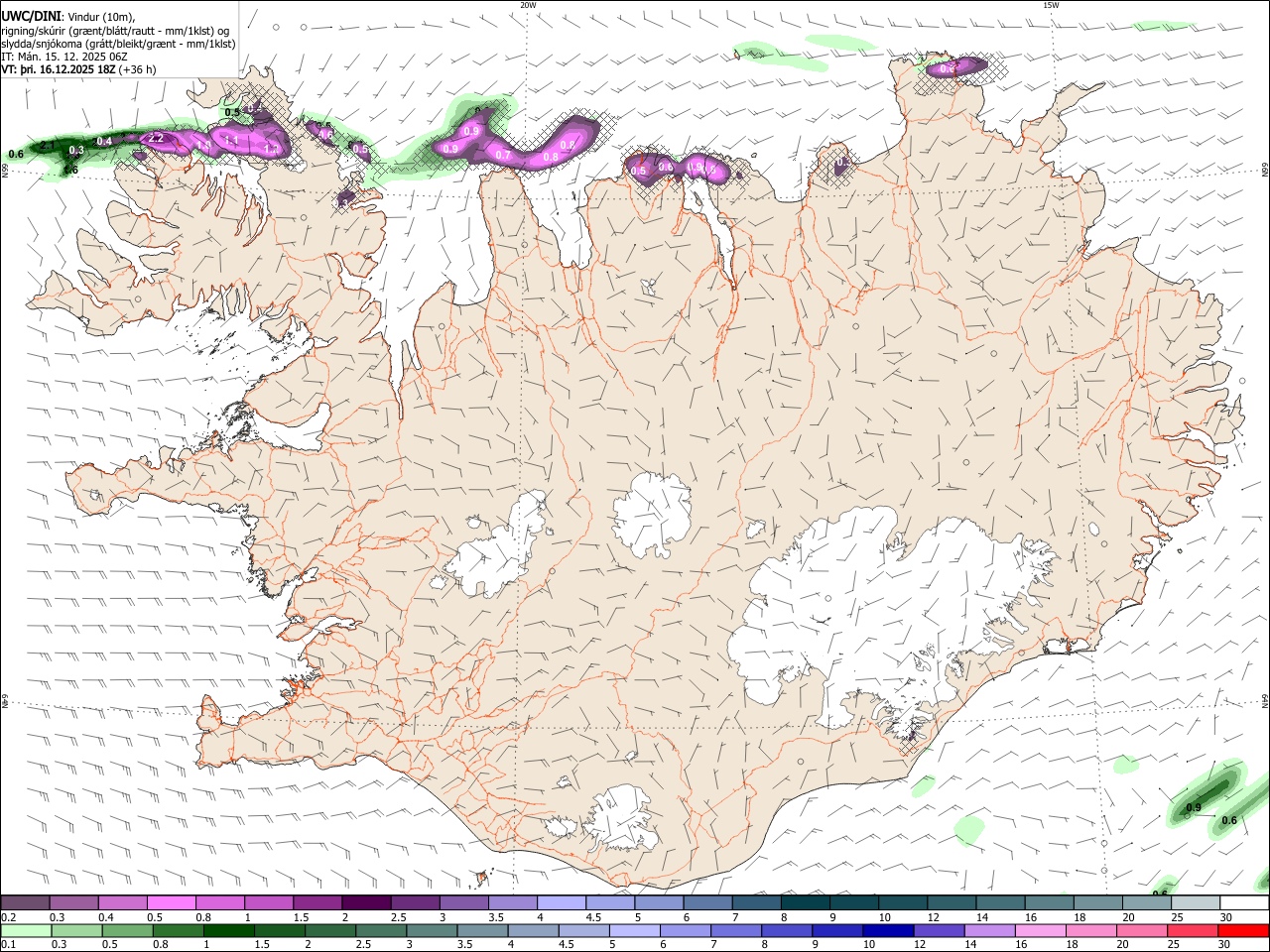Click the 0.4 precipitation value on the map

click(104, 141)
